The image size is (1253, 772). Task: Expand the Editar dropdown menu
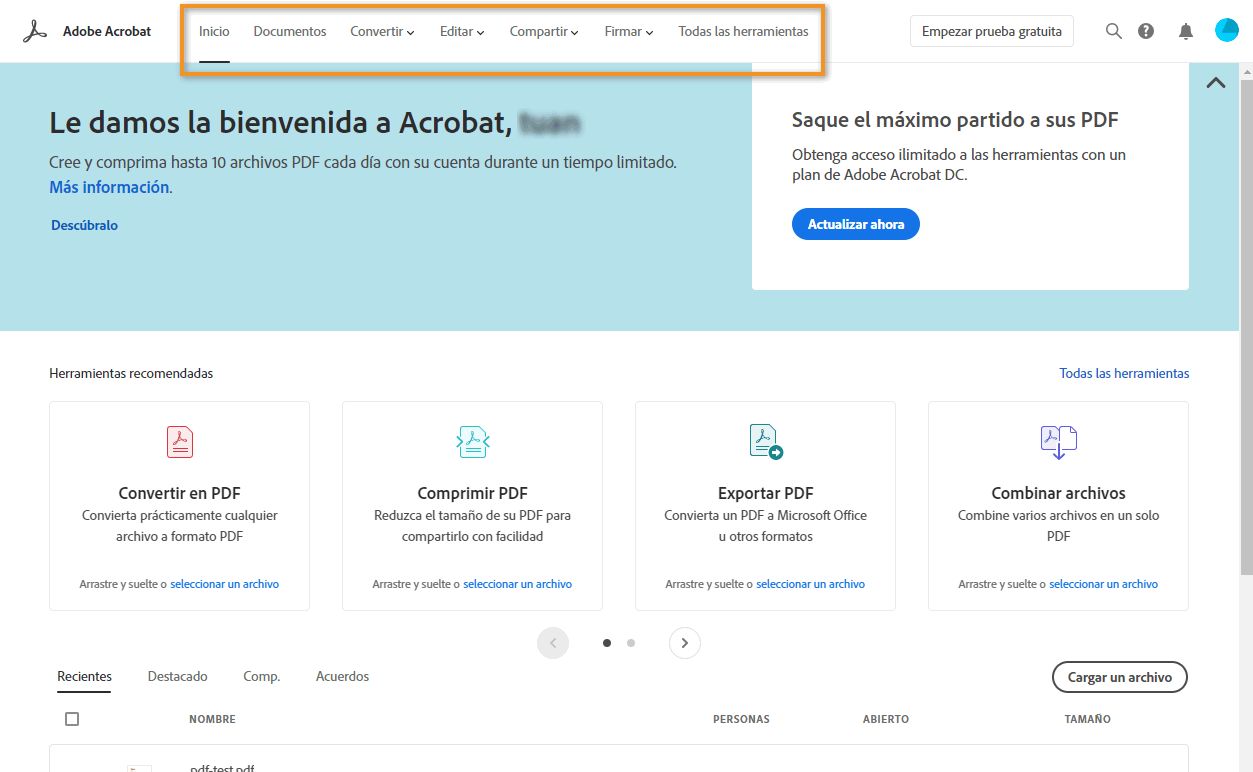click(462, 31)
